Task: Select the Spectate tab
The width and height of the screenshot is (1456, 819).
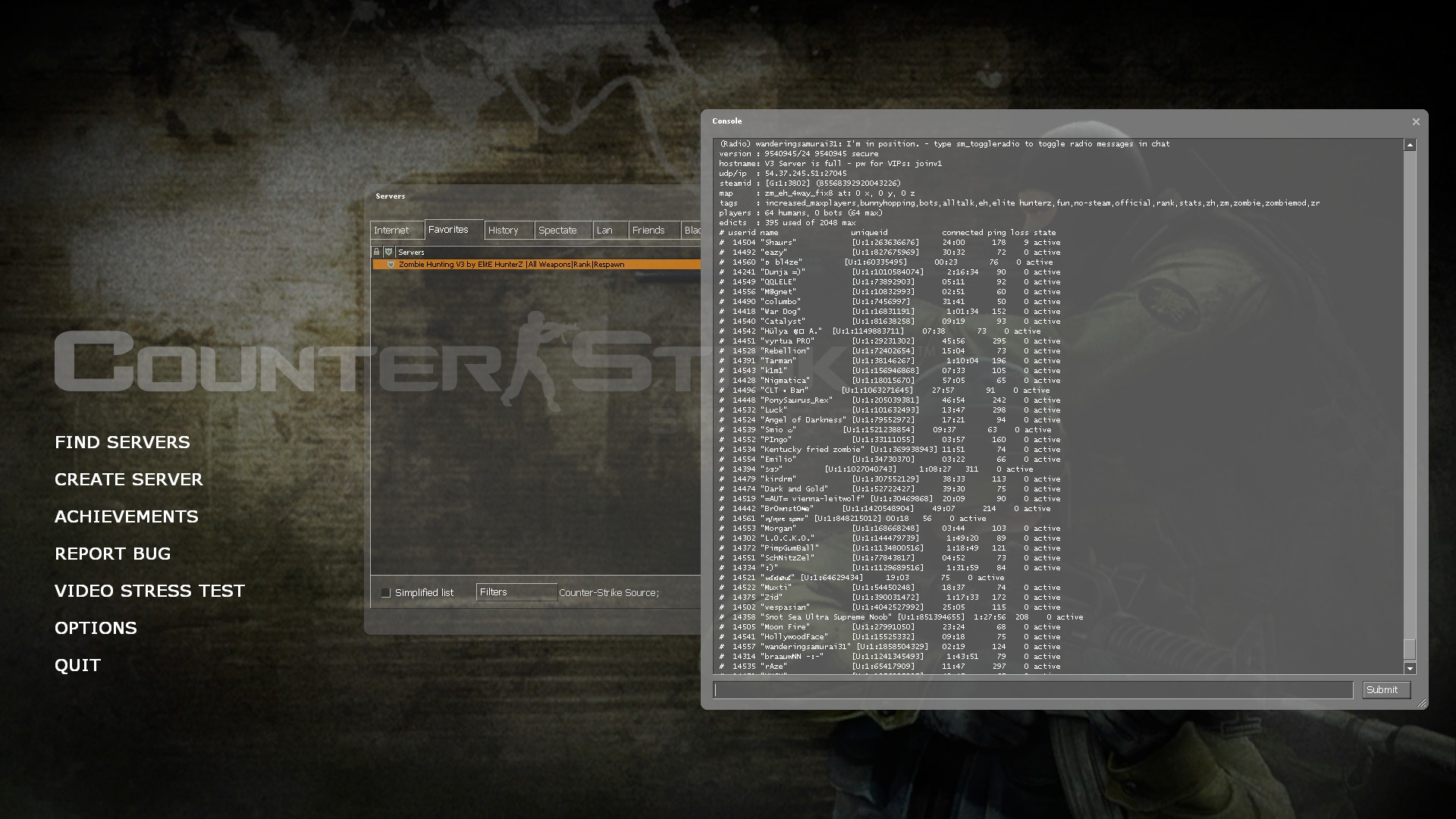Action: tap(557, 231)
